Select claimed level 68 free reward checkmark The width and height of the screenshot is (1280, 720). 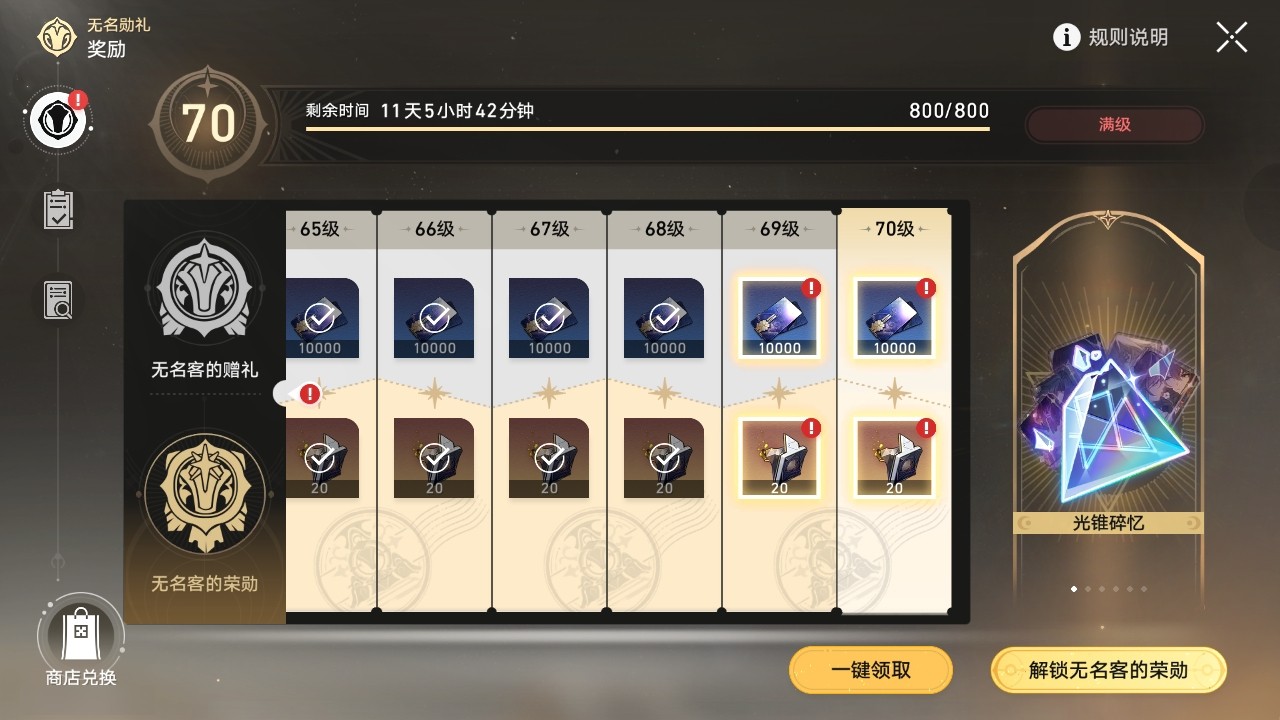coord(664,318)
